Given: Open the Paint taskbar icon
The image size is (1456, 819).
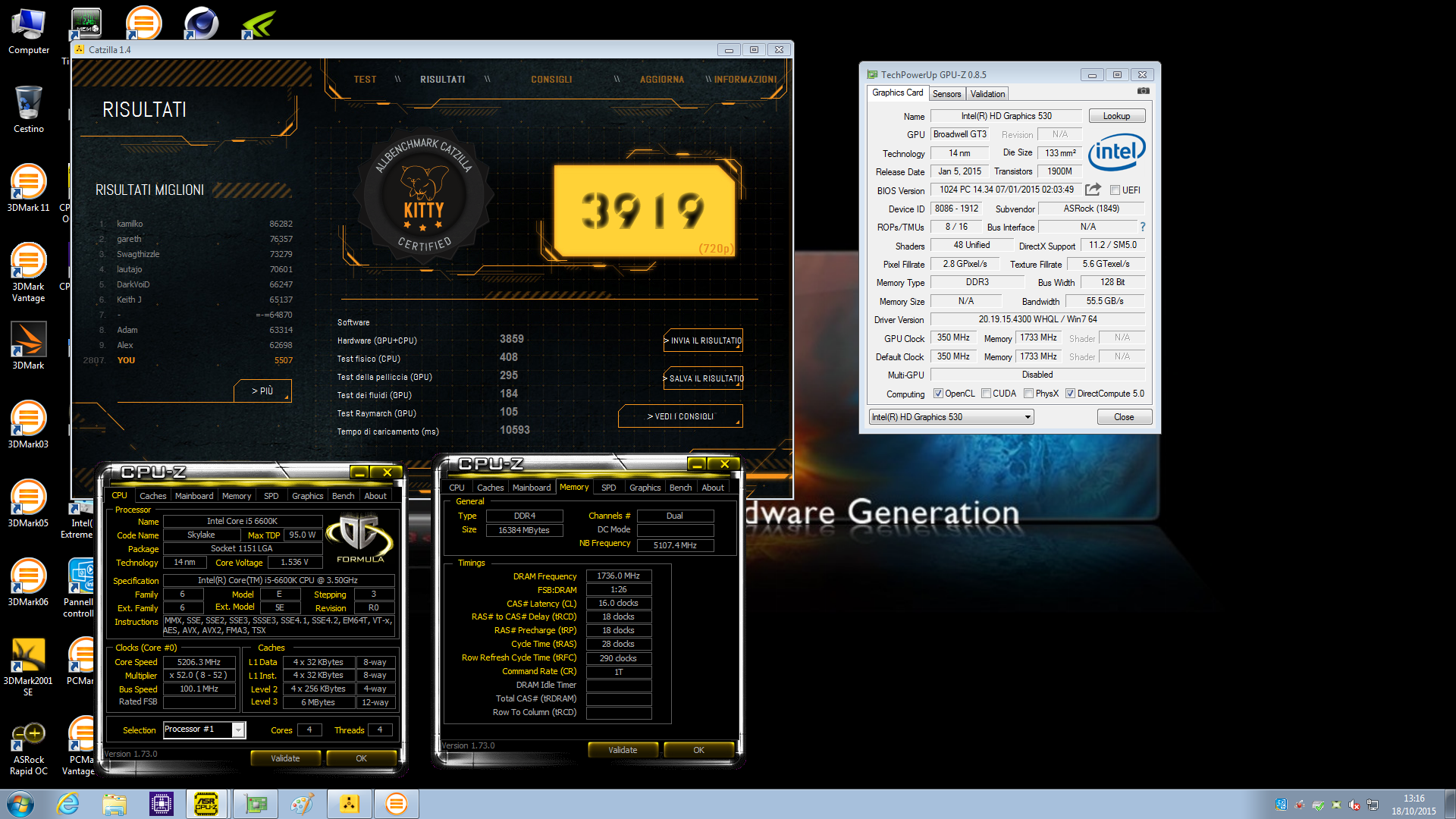Looking at the screenshot, I should (x=302, y=804).
